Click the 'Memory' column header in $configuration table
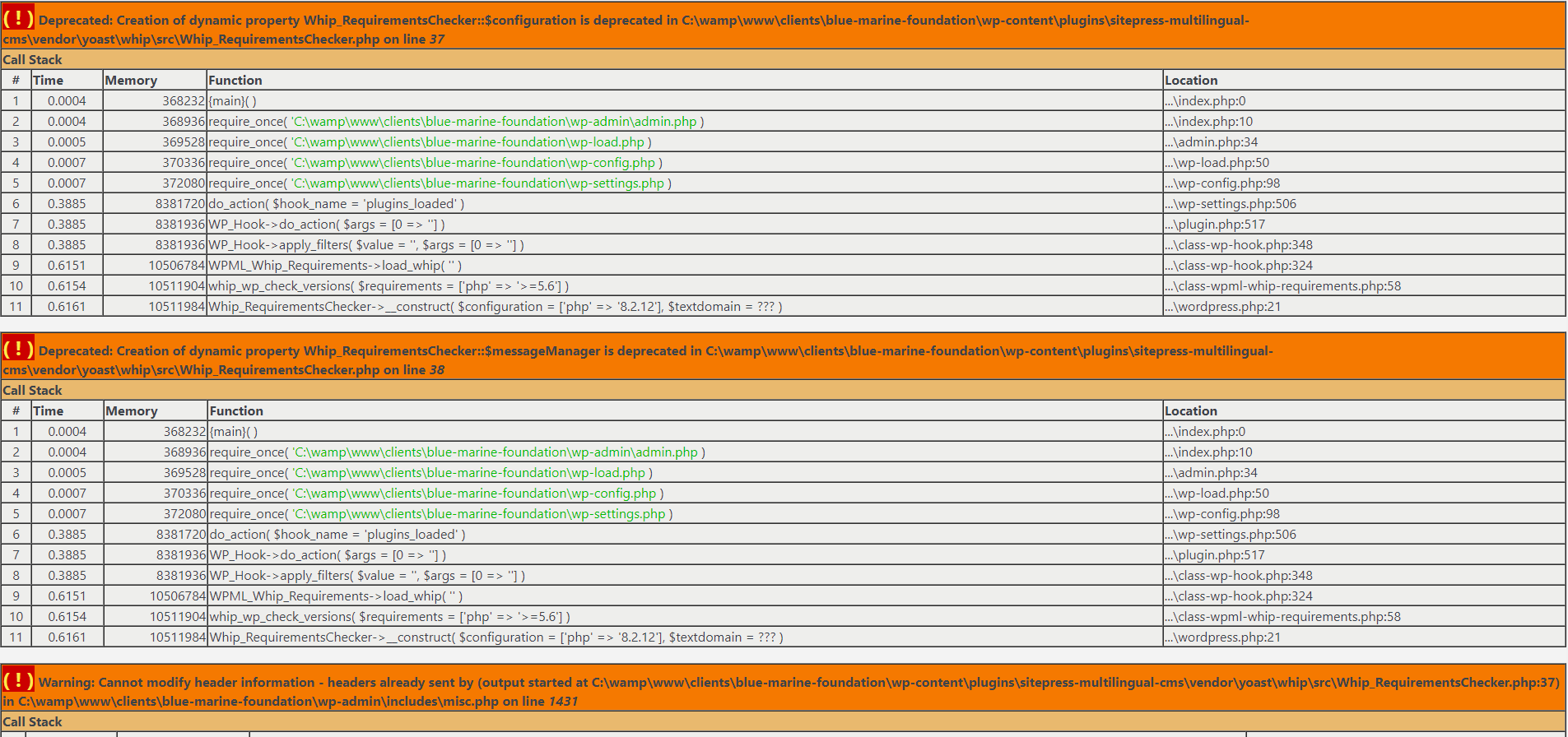The height and width of the screenshot is (737, 1568). [131, 80]
